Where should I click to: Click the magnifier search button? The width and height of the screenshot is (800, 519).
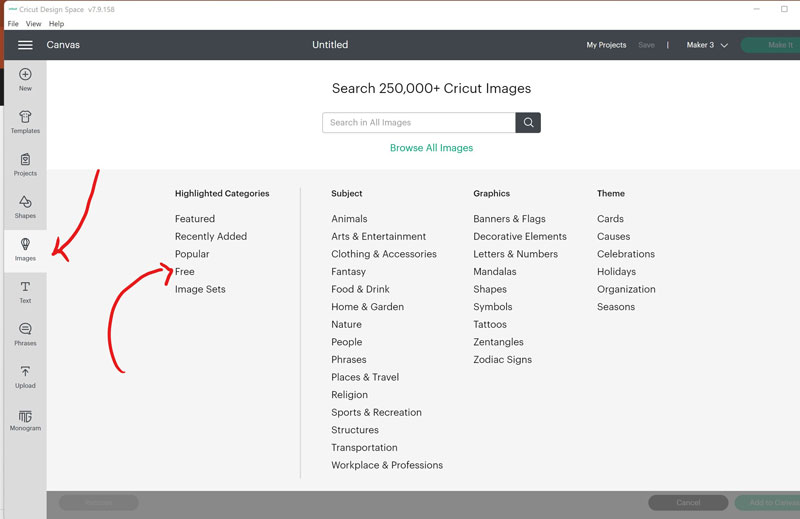528,122
